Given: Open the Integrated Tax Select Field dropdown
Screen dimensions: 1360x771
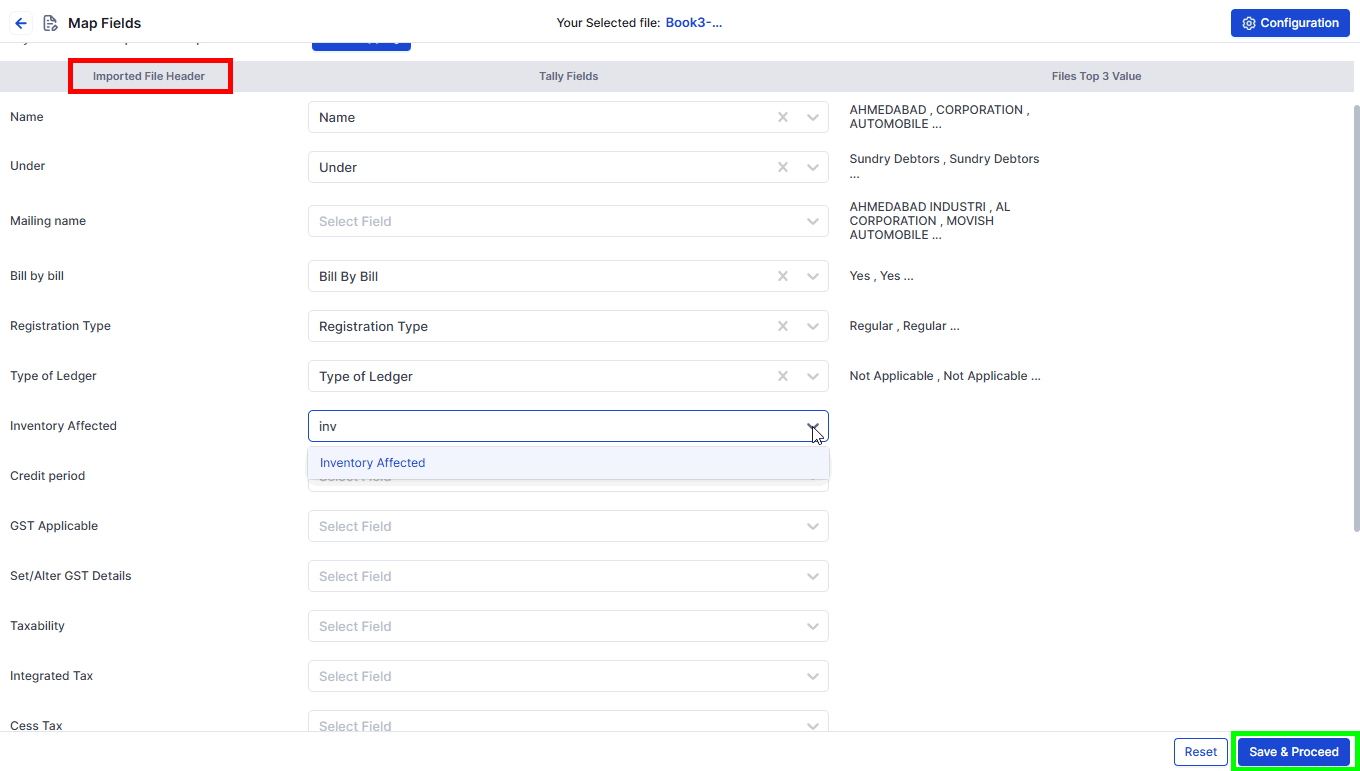Looking at the screenshot, I should coord(568,676).
